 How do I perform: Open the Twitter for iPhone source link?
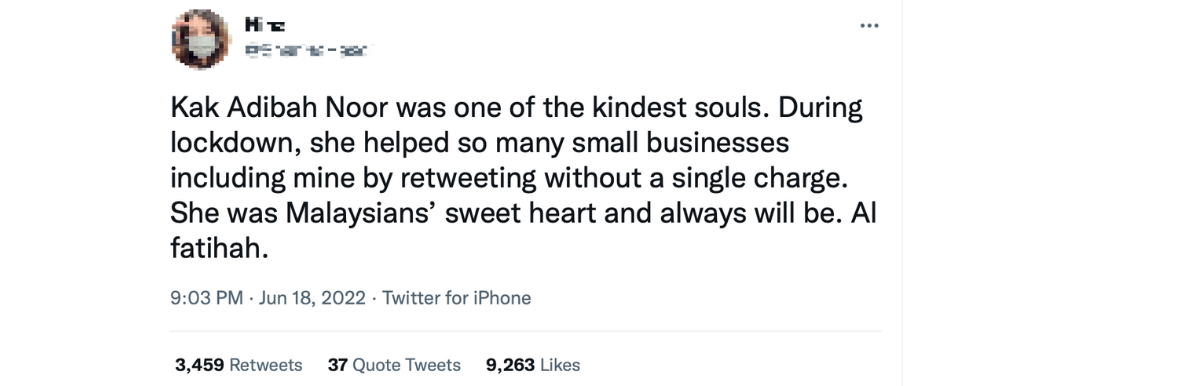[x=456, y=298]
